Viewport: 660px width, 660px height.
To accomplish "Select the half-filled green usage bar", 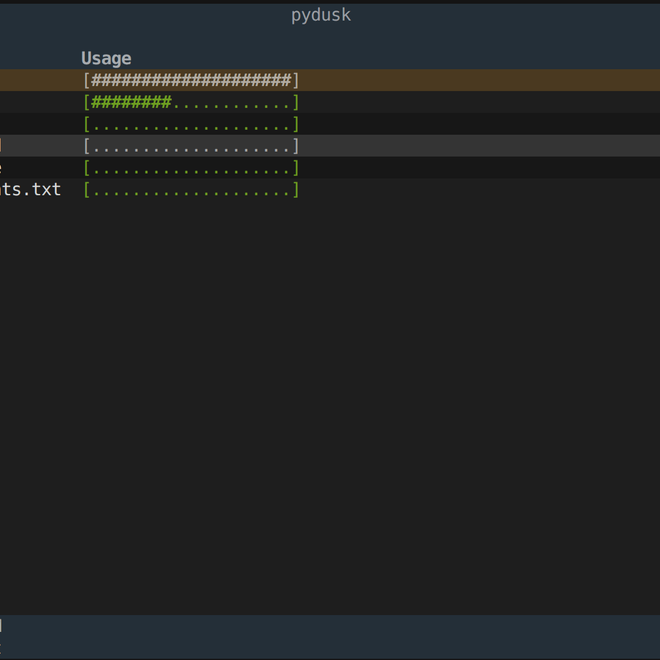I will point(191,102).
